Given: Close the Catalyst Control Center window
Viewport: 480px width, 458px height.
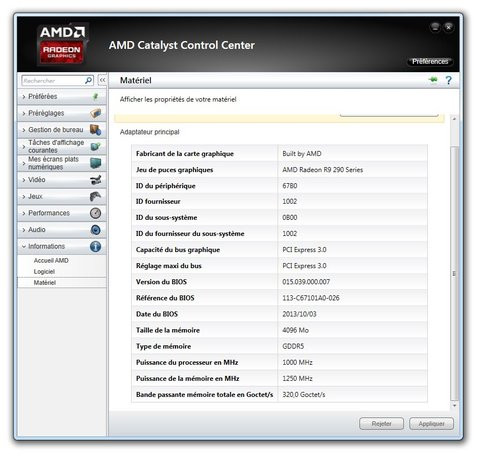Looking at the screenshot, I should point(449,27).
